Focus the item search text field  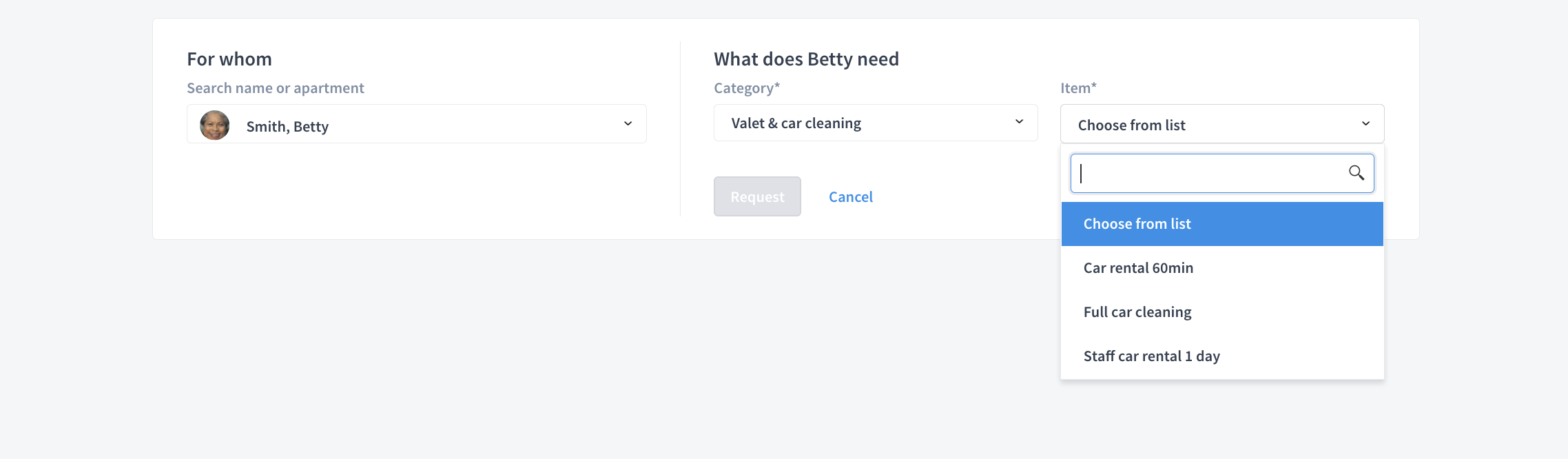point(1222,173)
